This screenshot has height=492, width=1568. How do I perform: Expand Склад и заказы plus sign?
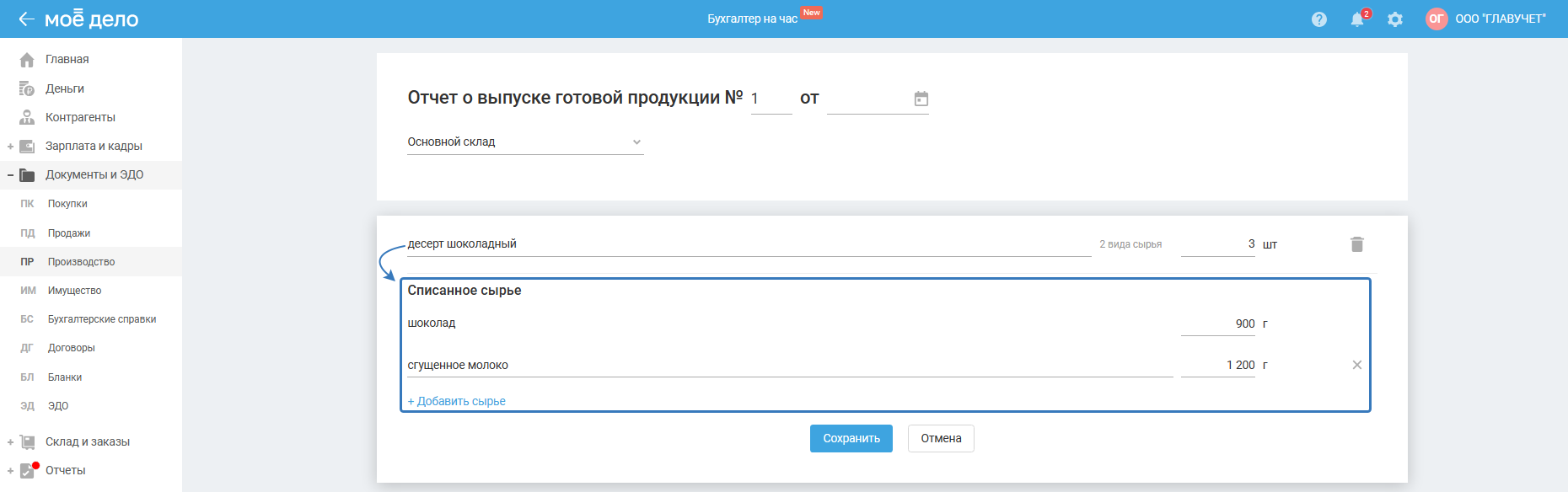(10, 442)
